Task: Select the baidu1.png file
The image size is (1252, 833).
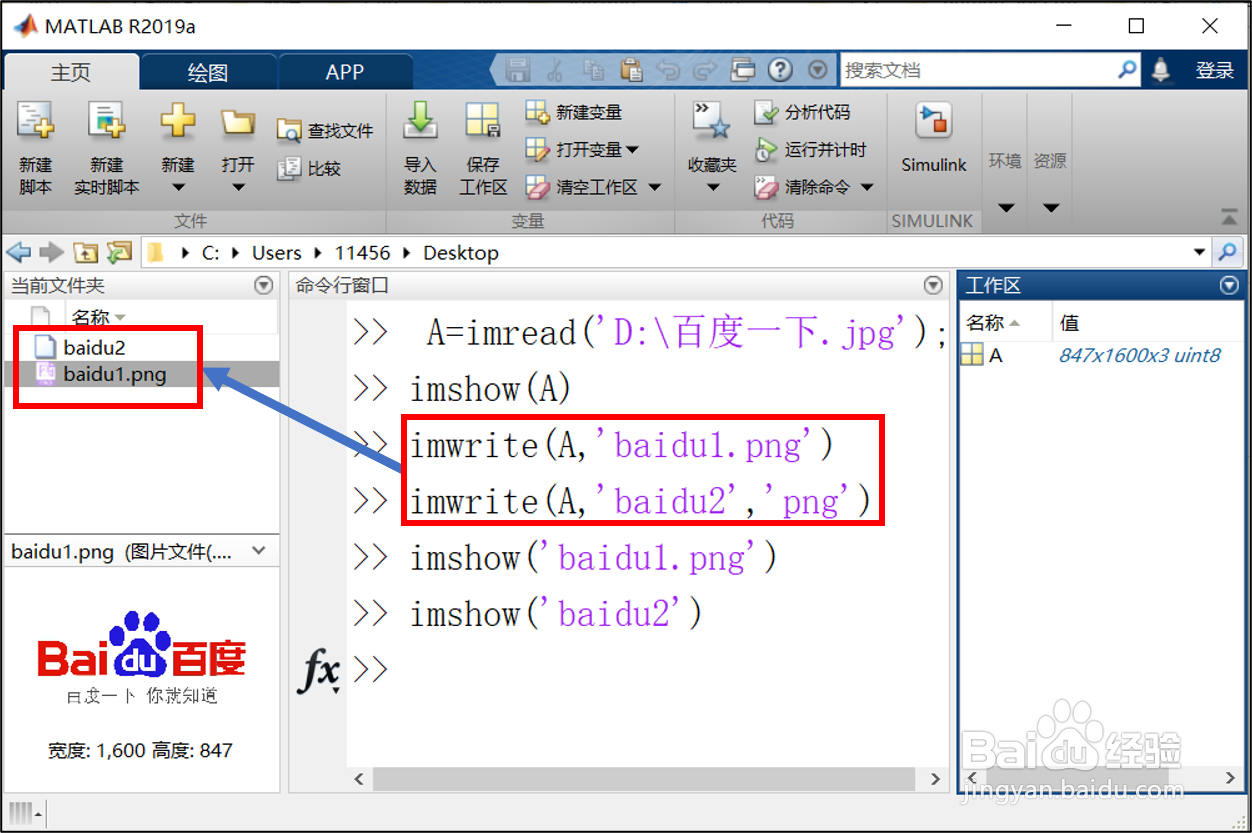Action: (115, 374)
